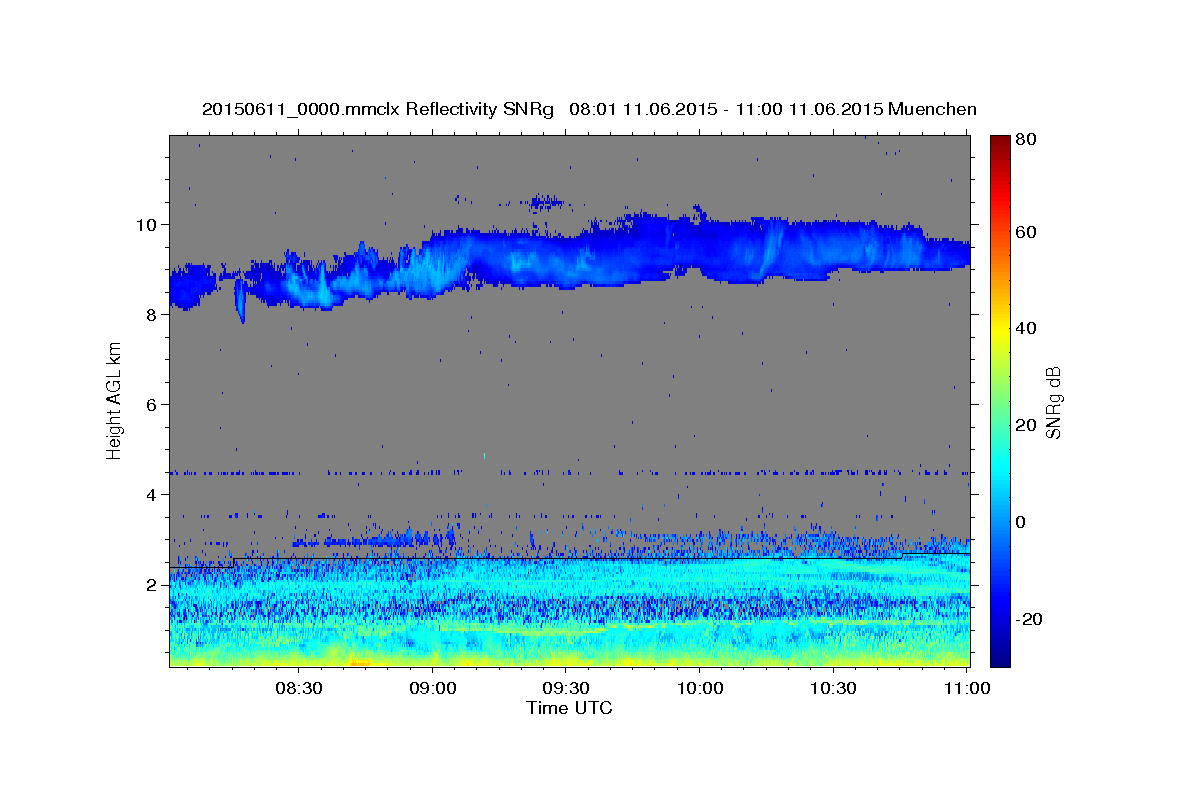Click the 11:00 time tick label

click(966, 688)
